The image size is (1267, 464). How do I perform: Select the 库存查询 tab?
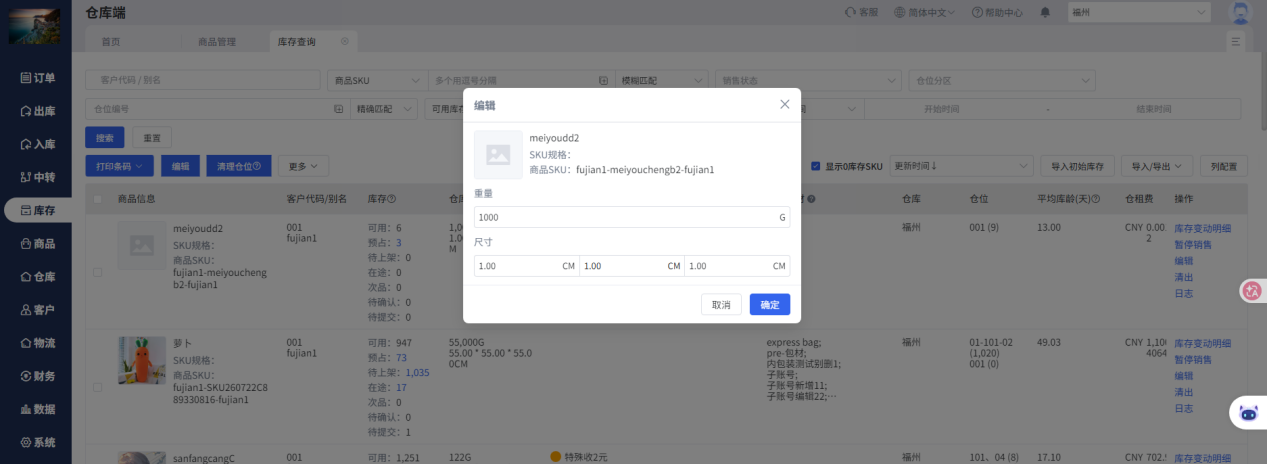tap(296, 42)
